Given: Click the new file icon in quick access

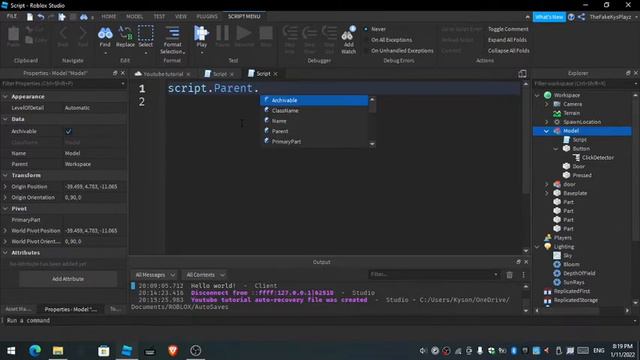Looking at the screenshot, I should [x=30, y=17].
